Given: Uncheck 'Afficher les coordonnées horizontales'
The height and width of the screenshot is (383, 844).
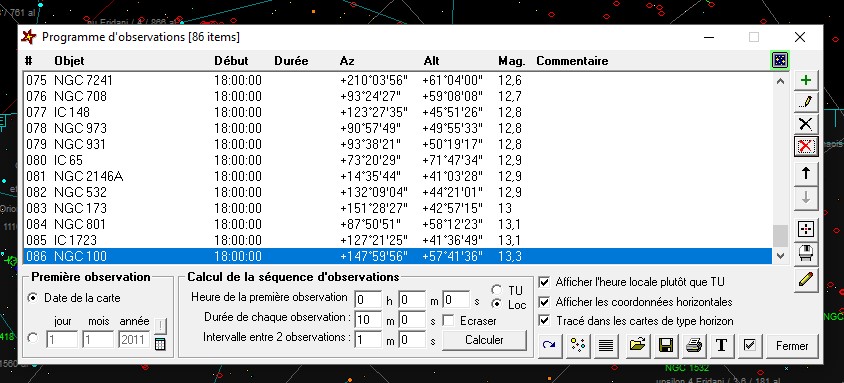Looking at the screenshot, I should pyautogui.click(x=544, y=302).
